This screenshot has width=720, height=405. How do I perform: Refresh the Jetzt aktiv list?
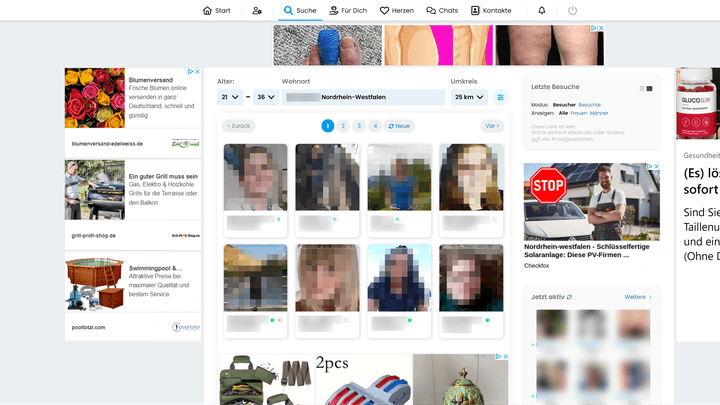coord(570,297)
